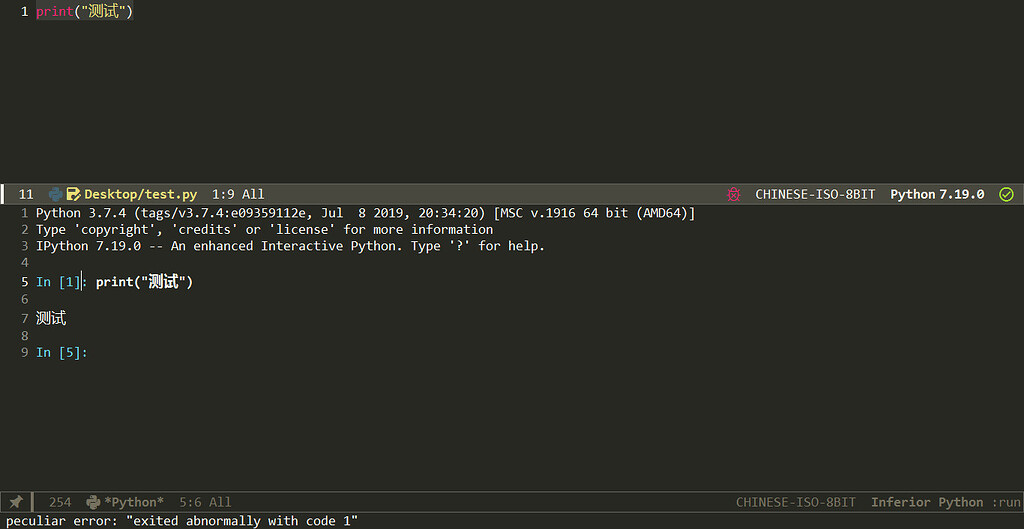Open CHINESE-ISO-8BIT encoding in bottom modeline
This screenshot has height=529, width=1024.
[795, 502]
